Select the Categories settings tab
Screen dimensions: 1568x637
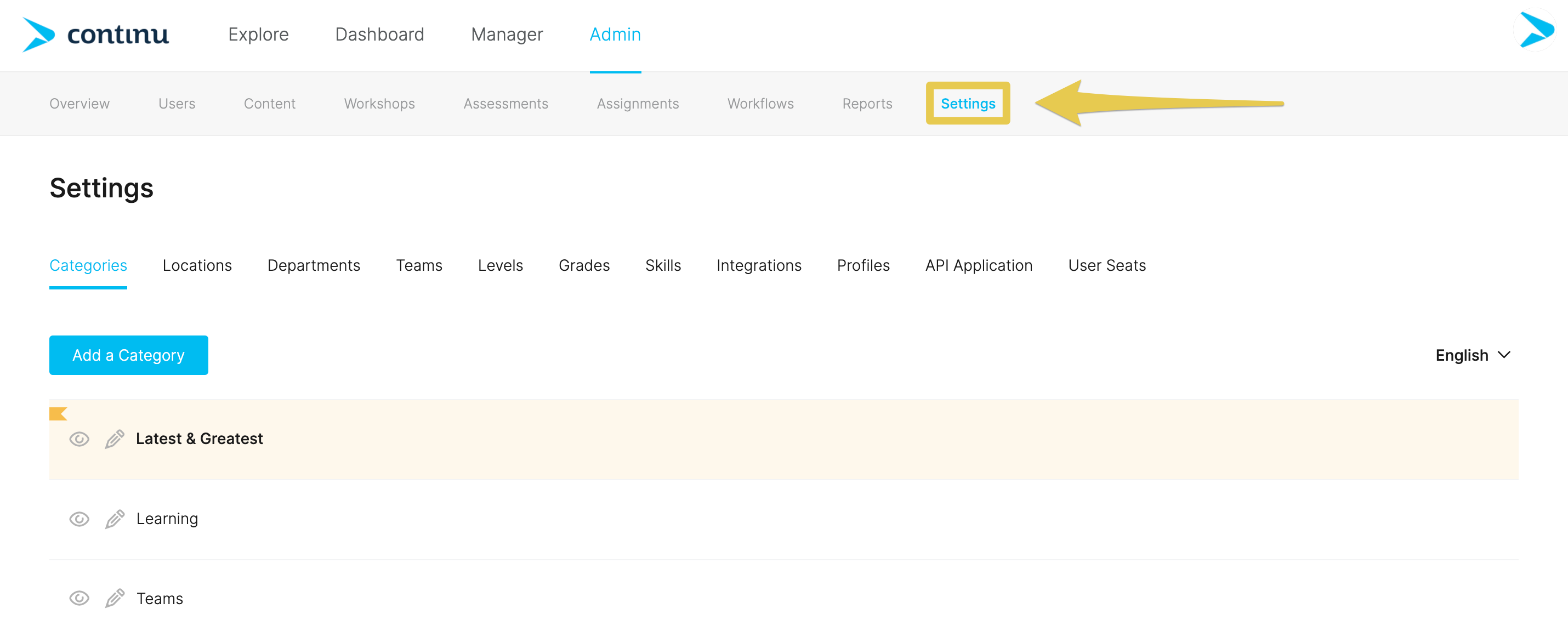[x=88, y=266]
